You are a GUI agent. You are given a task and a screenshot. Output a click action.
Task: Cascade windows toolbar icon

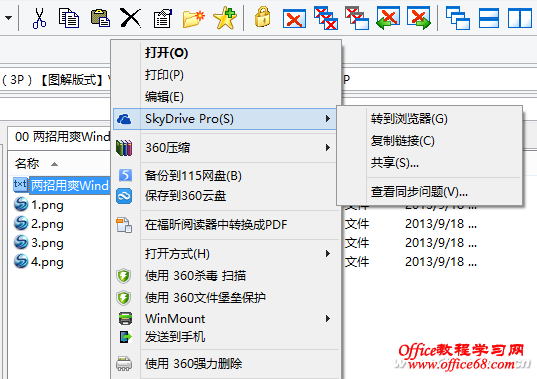pyautogui.click(x=458, y=18)
